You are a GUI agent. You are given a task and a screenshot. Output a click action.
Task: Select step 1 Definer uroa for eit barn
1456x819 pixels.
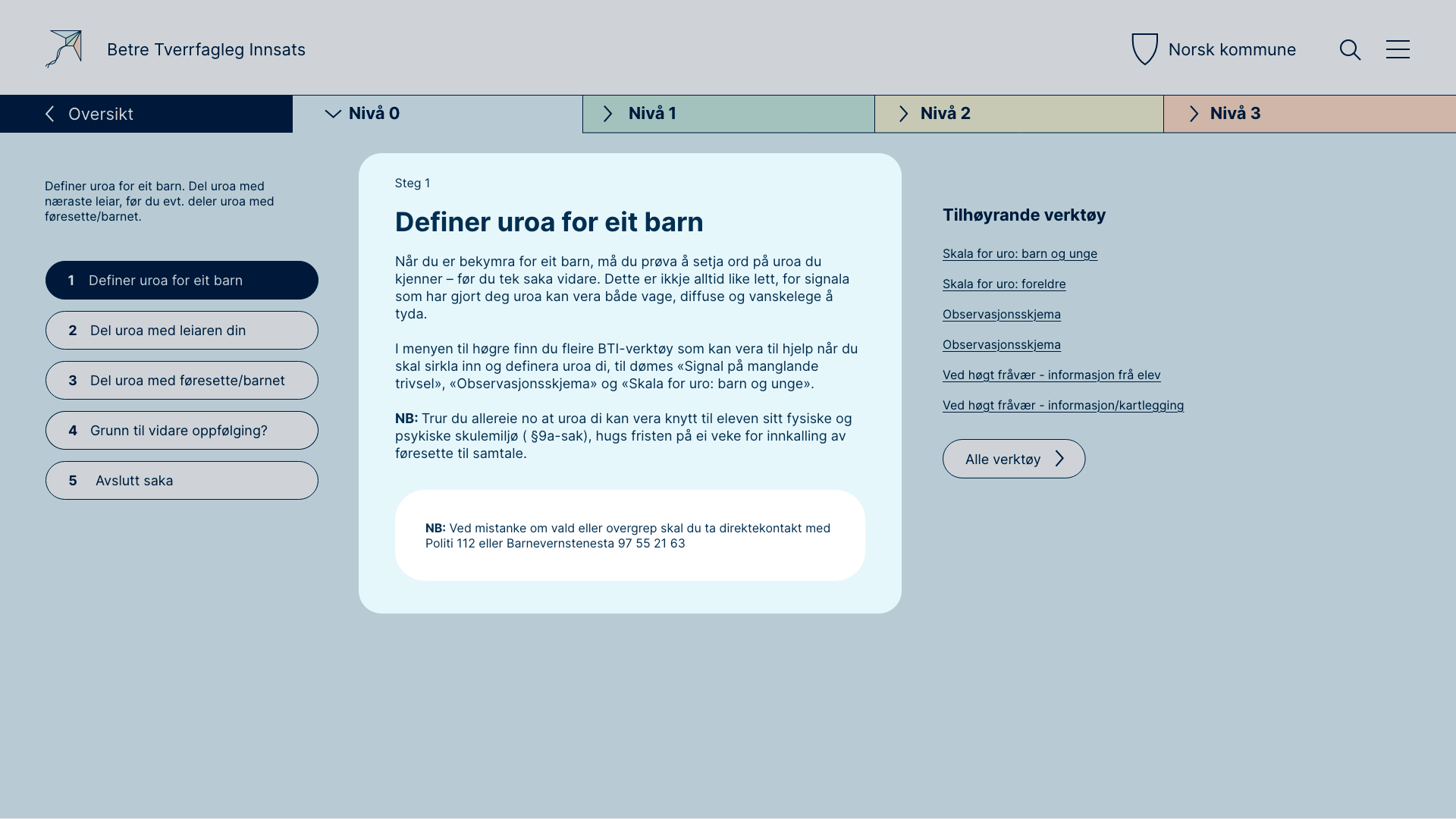[x=181, y=281]
